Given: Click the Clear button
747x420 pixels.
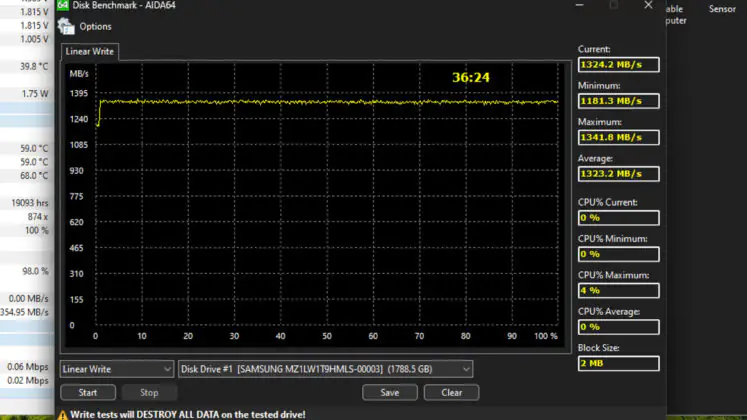Looking at the screenshot, I should coord(452,392).
